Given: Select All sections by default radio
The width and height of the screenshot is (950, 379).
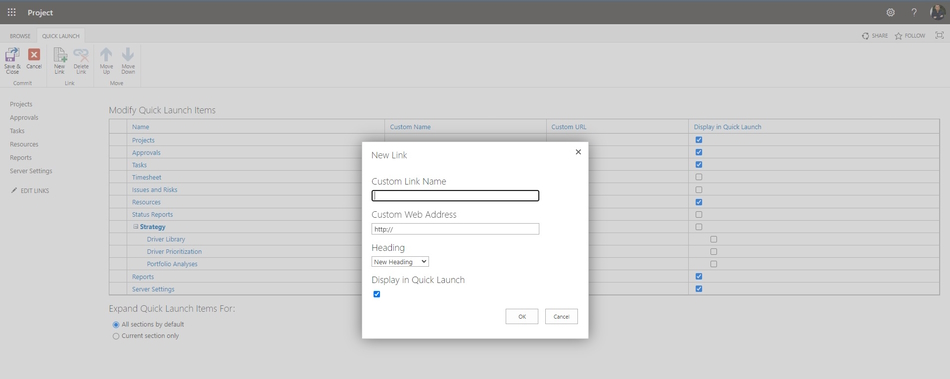Looking at the screenshot, I should [116, 325].
